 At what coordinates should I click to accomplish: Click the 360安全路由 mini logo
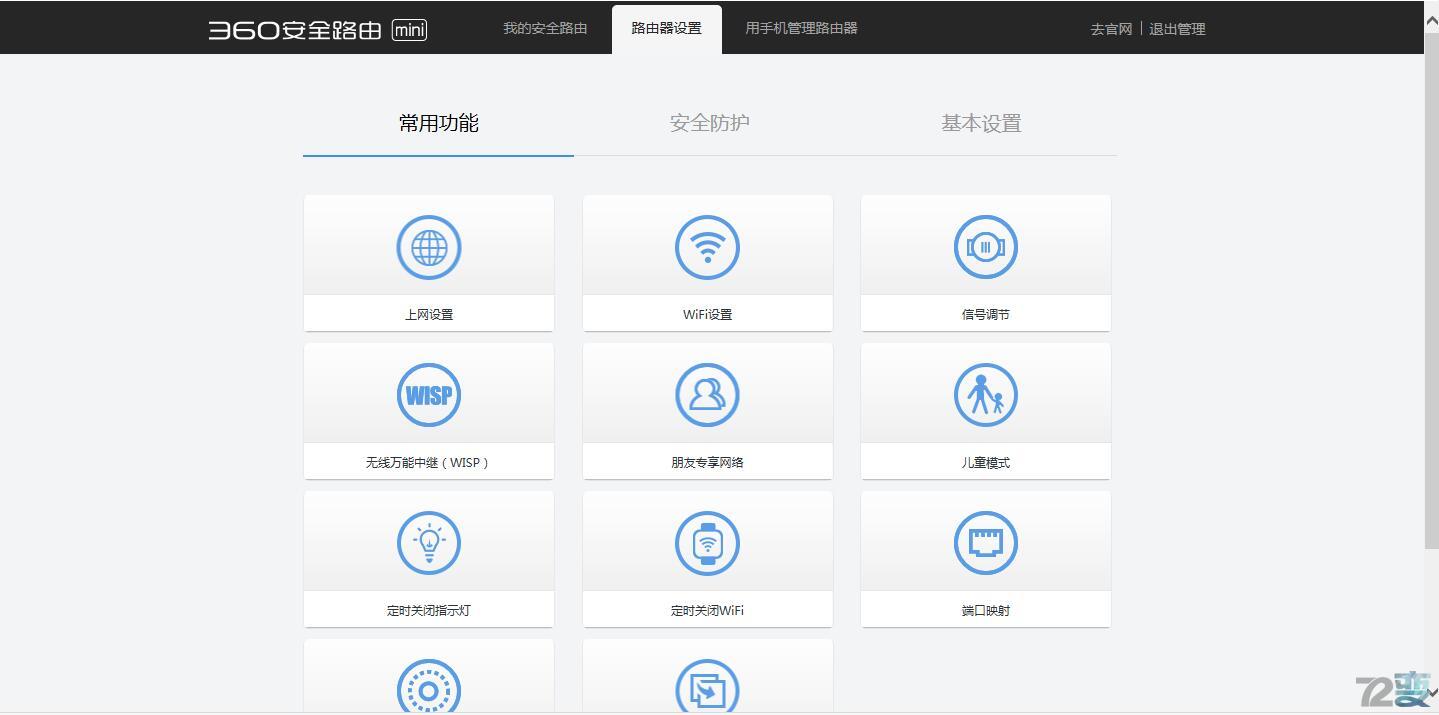[x=316, y=29]
